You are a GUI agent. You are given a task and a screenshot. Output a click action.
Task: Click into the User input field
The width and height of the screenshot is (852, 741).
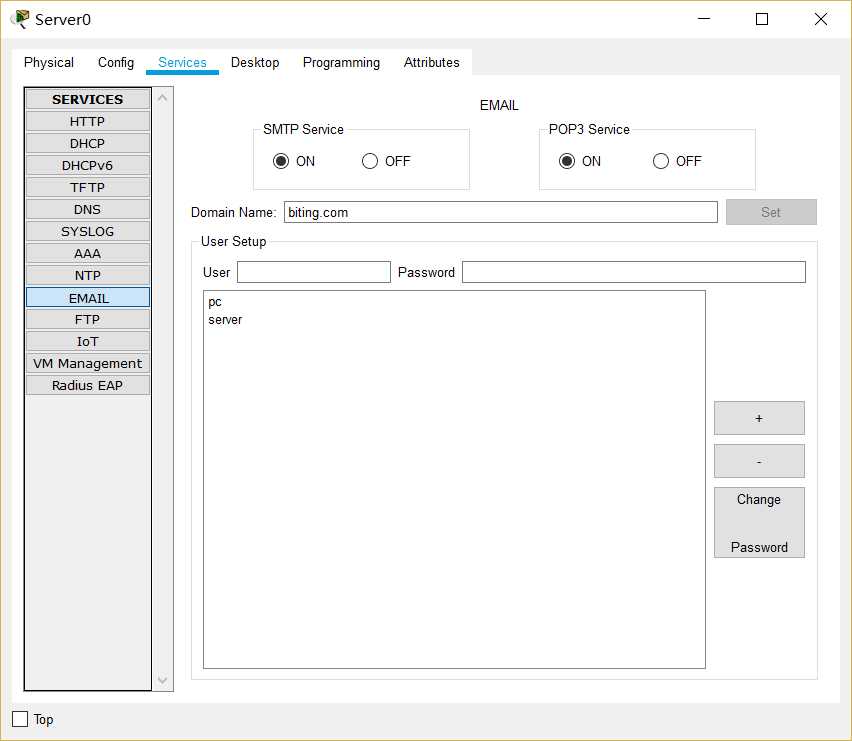(314, 272)
